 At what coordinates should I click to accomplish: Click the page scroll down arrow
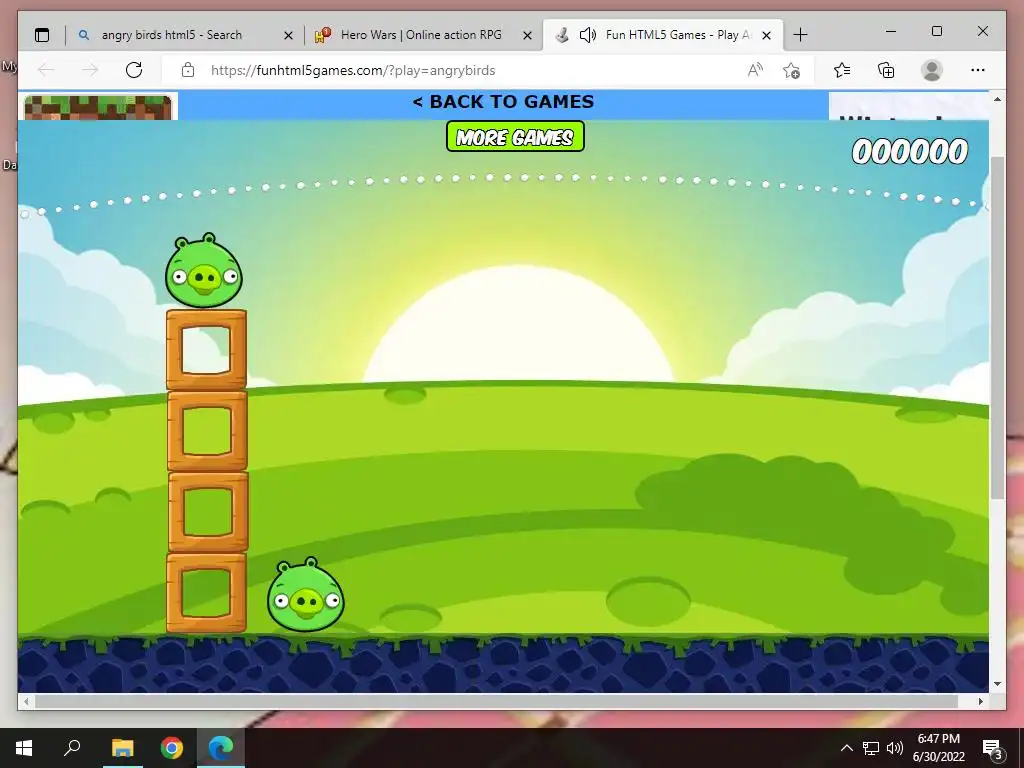coord(997,684)
